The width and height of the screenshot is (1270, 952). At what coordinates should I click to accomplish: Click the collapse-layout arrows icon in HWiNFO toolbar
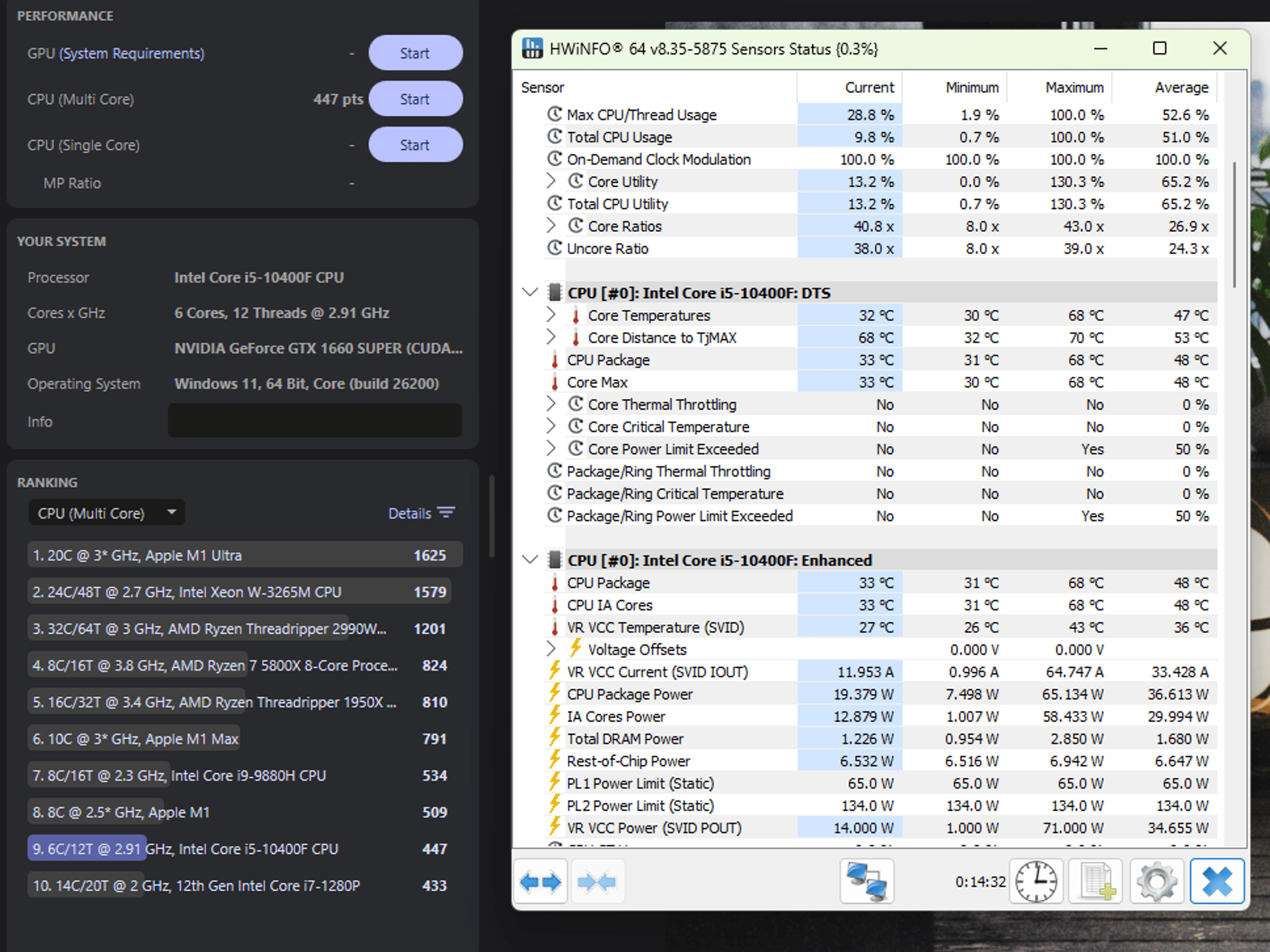(597, 881)
